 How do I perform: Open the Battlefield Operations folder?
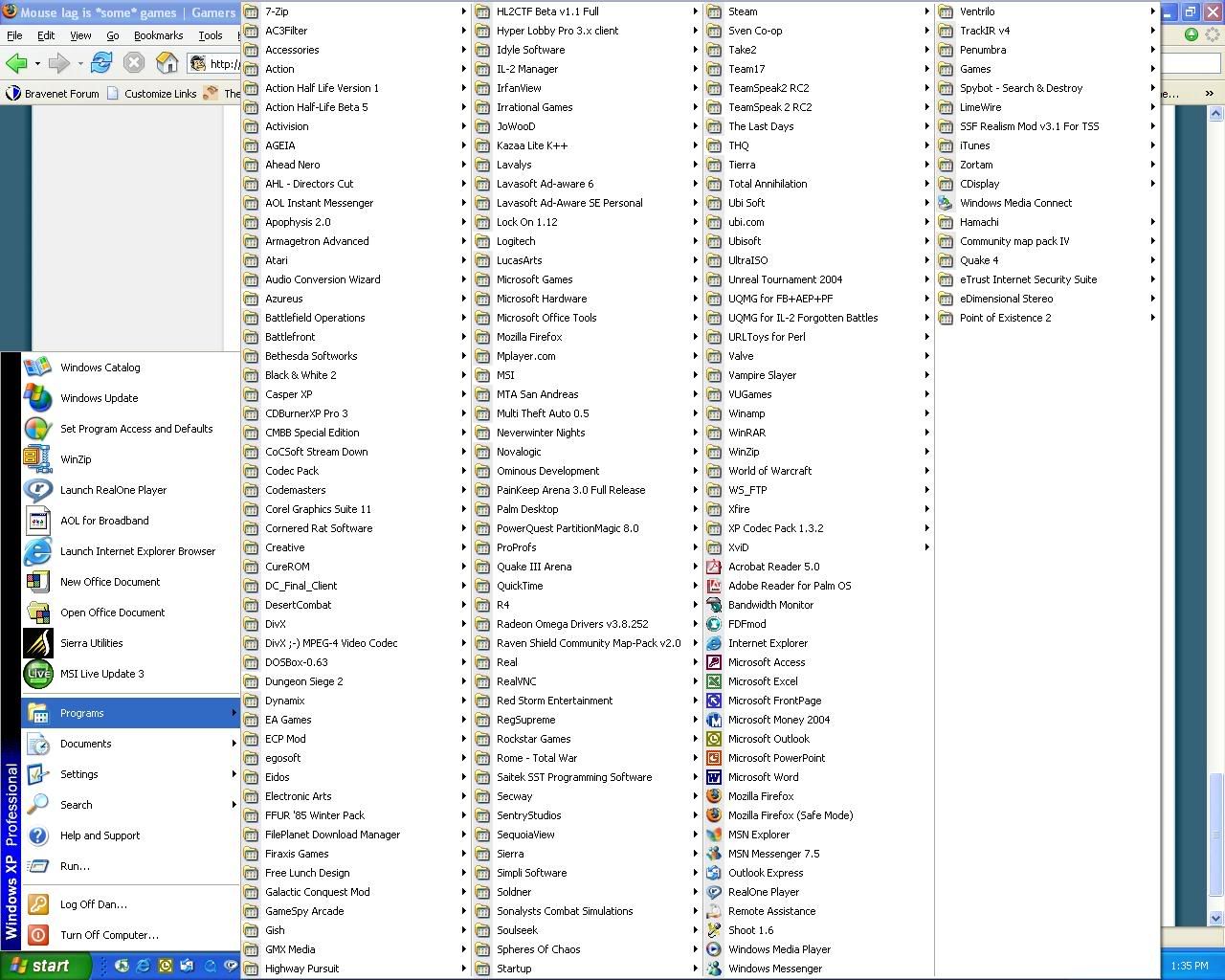pyautogui.click(x=355, y=318)
